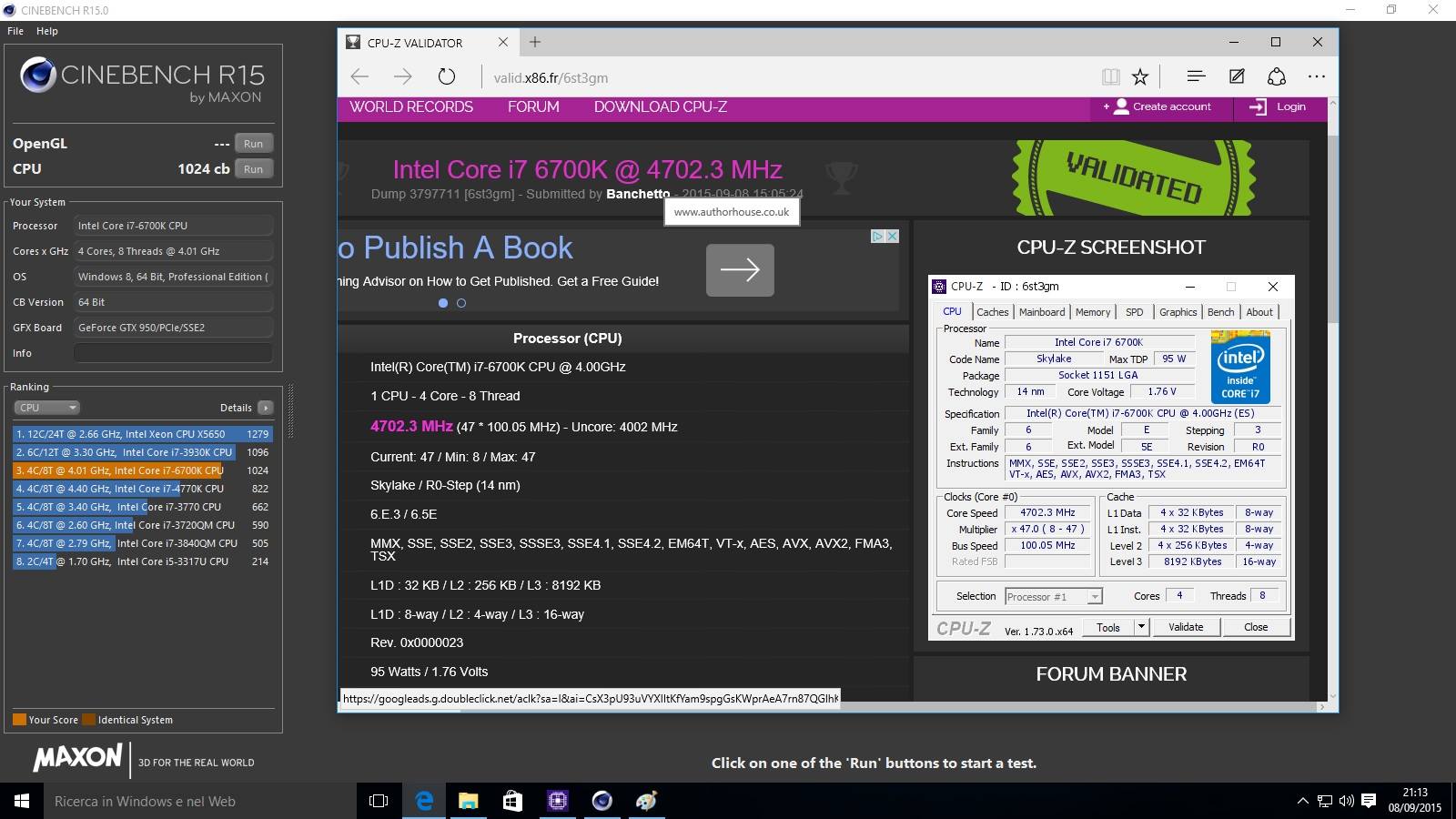
Task: Click the ad arrow button
Action: (740, 269)
